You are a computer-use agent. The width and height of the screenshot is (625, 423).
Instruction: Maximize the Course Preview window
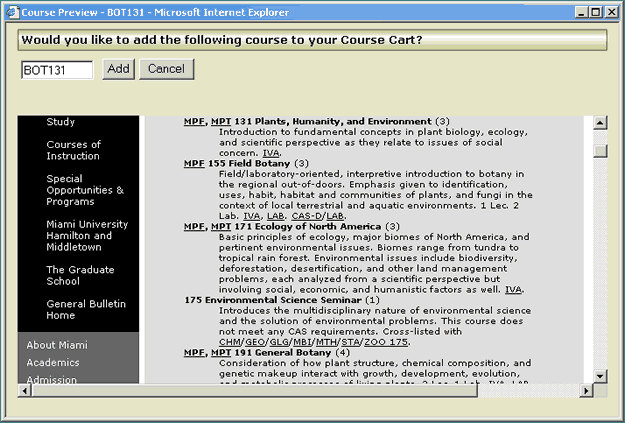tap(596, 12)
